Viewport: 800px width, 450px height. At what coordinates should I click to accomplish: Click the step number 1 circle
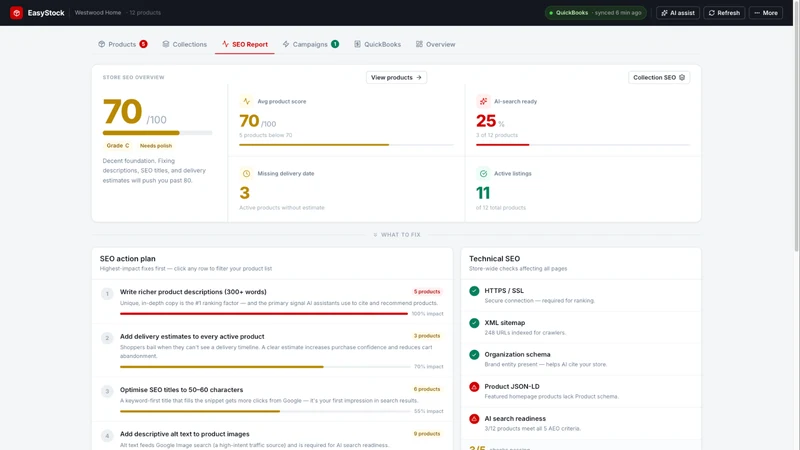[107, 293]
